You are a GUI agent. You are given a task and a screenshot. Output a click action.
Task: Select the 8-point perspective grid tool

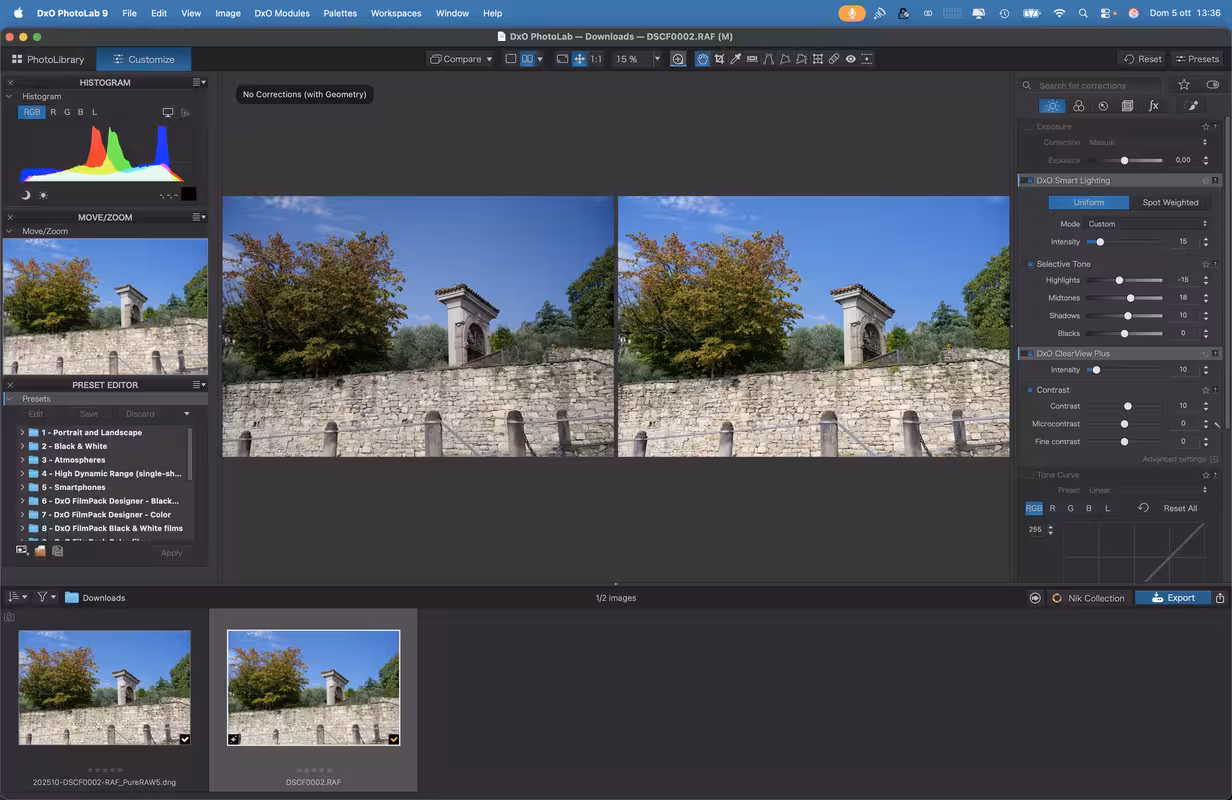click(x=801, y=59)
